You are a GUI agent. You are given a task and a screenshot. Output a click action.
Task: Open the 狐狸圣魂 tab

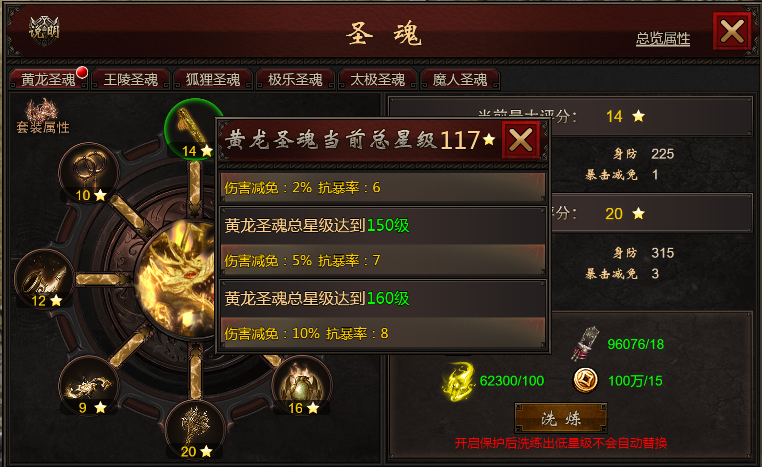(x=213, y=79)
